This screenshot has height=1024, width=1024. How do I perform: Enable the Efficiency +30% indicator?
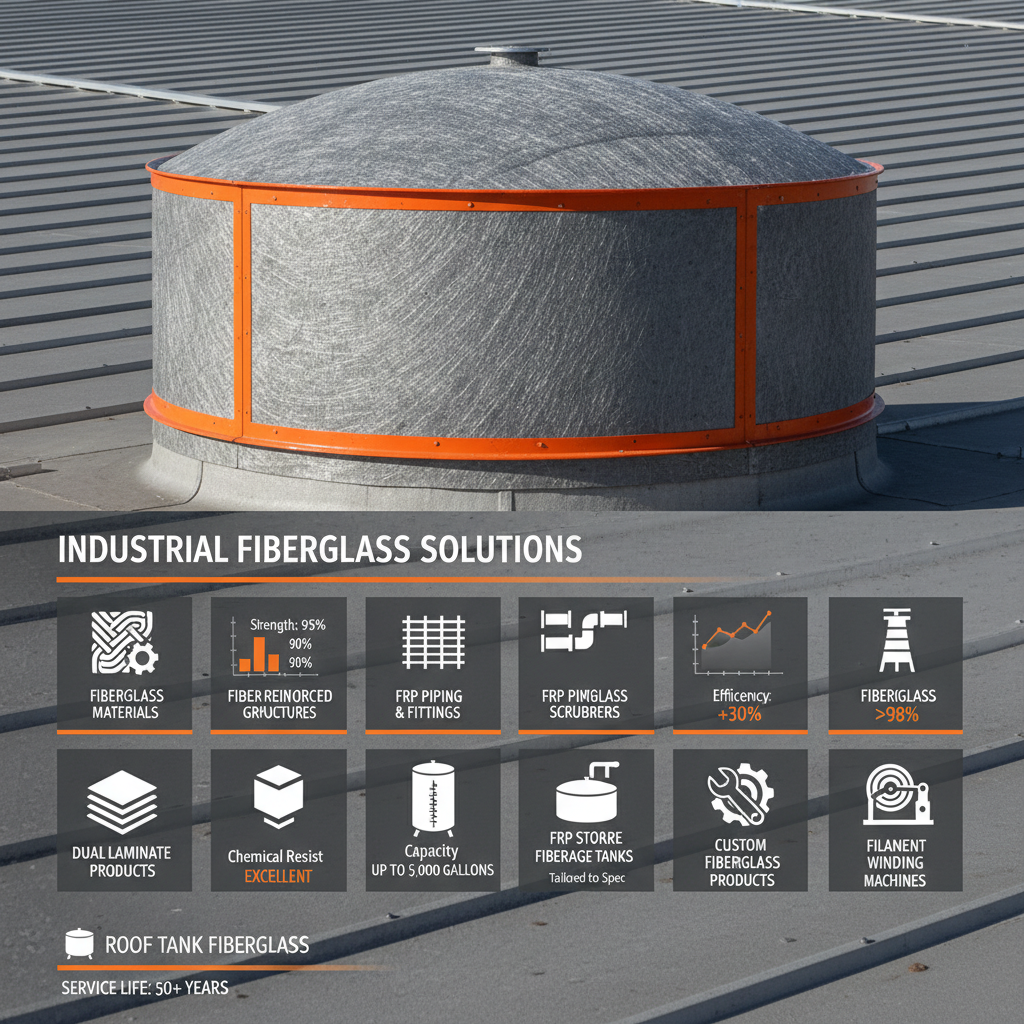click(742, 713)
